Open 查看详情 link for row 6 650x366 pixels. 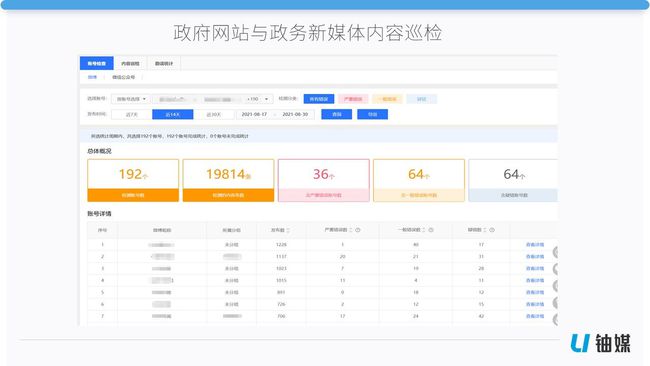point(535,304)
